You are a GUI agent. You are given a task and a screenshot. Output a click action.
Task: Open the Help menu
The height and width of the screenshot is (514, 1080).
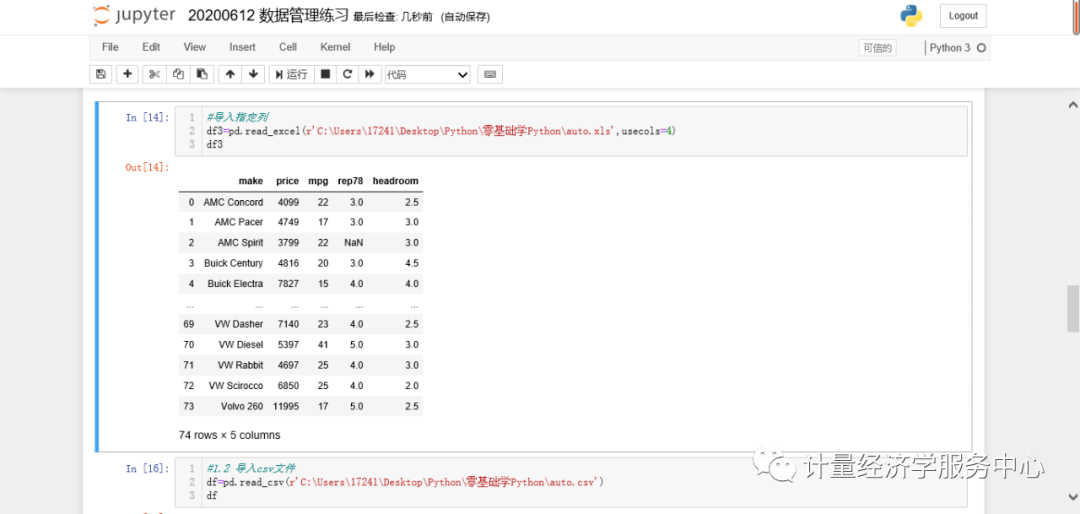[x=384, y=47]
